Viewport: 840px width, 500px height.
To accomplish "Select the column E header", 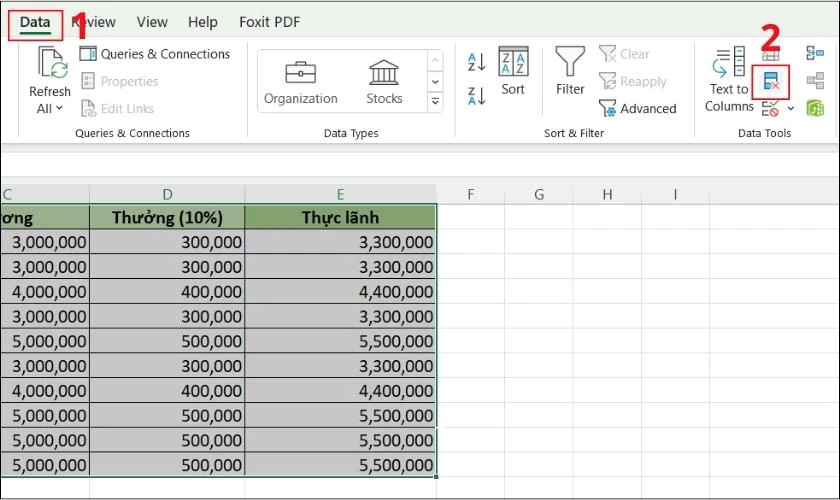I will [340, 194].
